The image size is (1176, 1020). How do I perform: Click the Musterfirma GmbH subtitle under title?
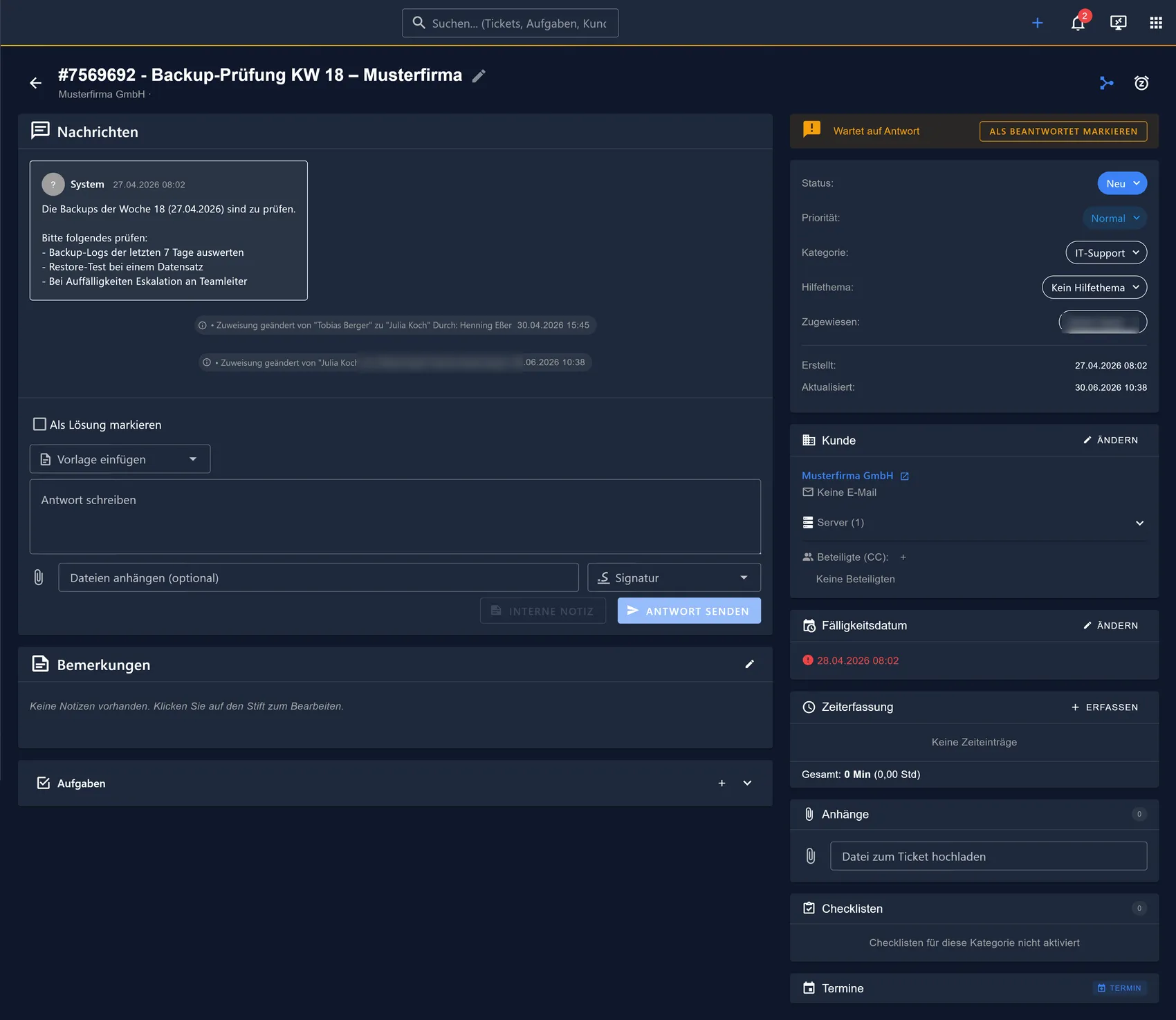(x=102, y=94)
